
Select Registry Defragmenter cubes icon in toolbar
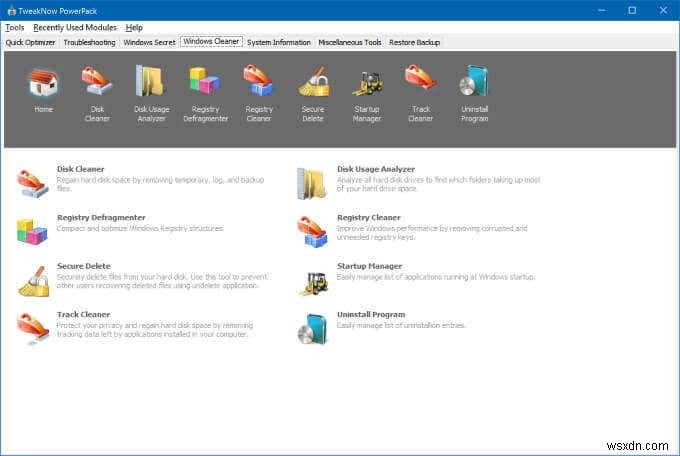[205, 81]
